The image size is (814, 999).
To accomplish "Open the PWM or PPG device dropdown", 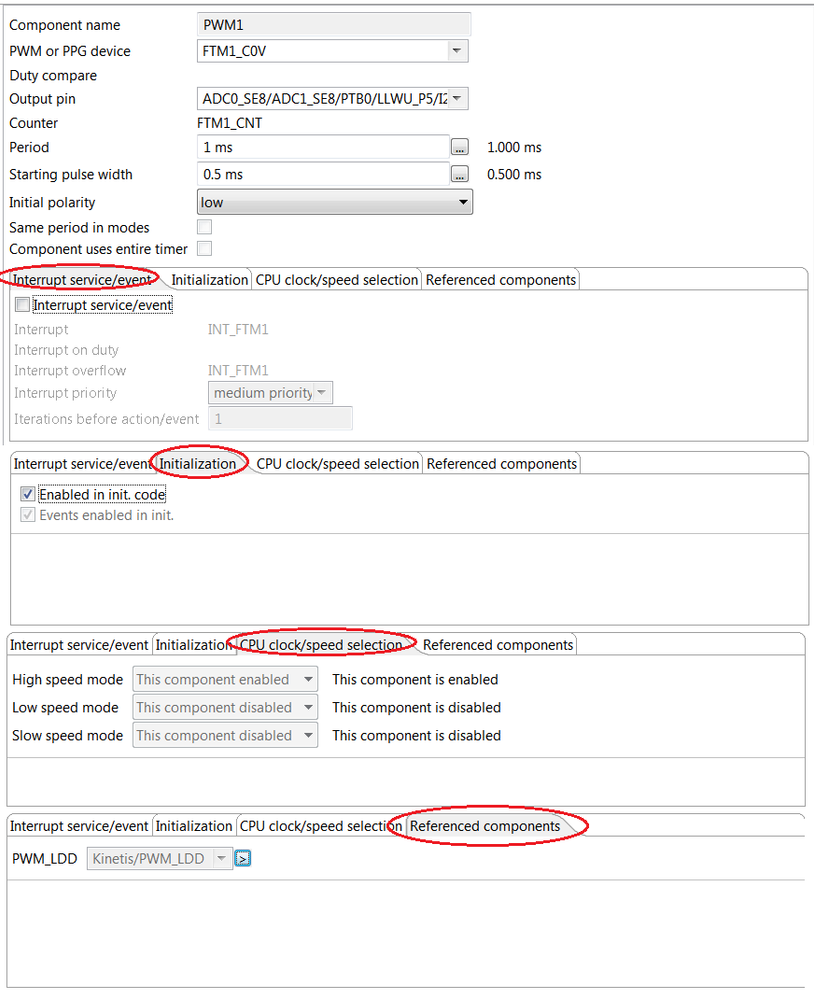I will click(456, 51).
